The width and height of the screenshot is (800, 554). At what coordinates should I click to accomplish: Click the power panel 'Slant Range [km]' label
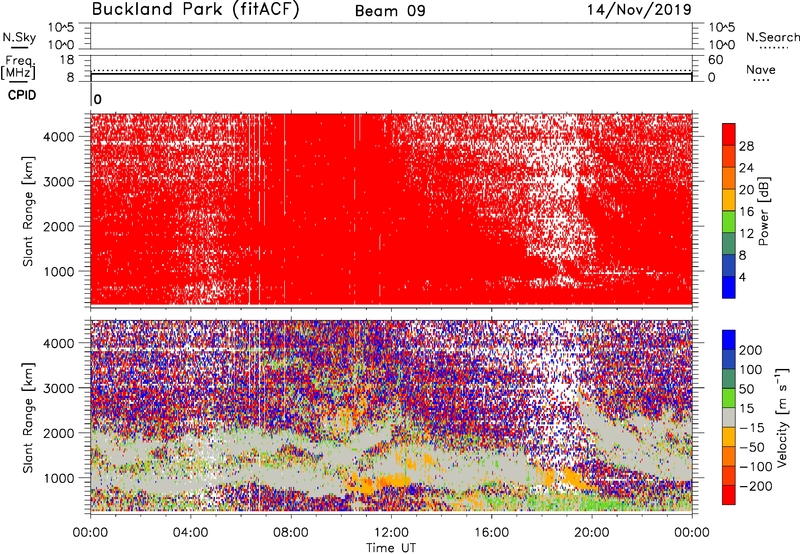coord(28,211)
